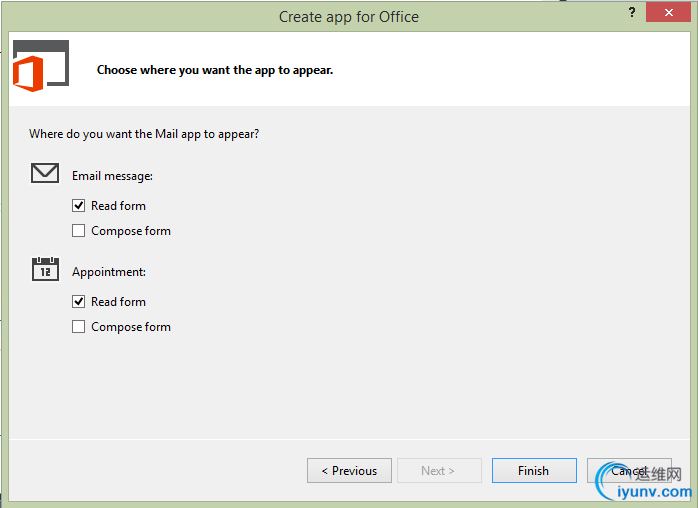Click the orange Office logo icon
The width and height of the screenshot is (698, 508).
[28, 73]
